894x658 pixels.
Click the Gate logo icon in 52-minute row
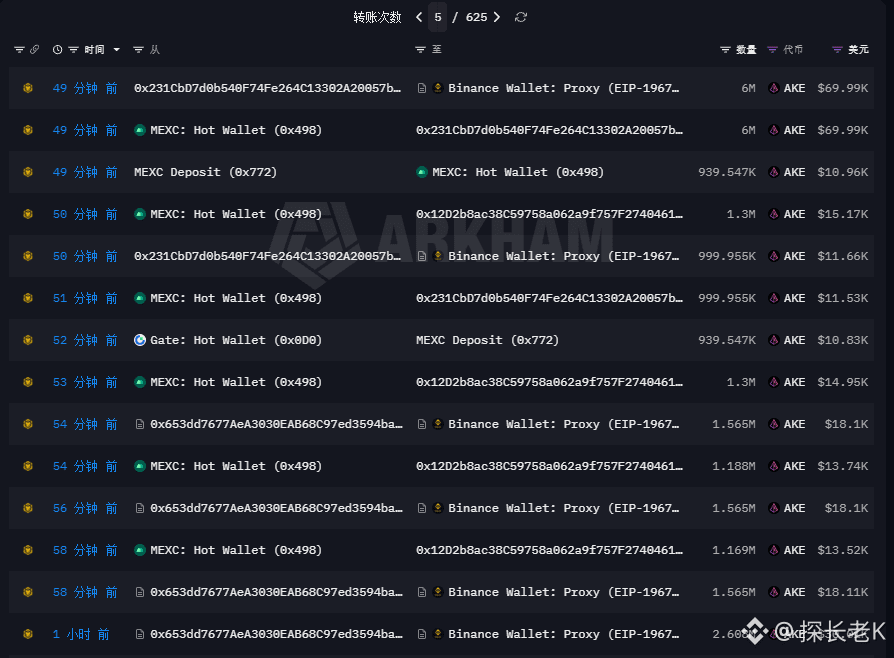[x=140, y=340]
